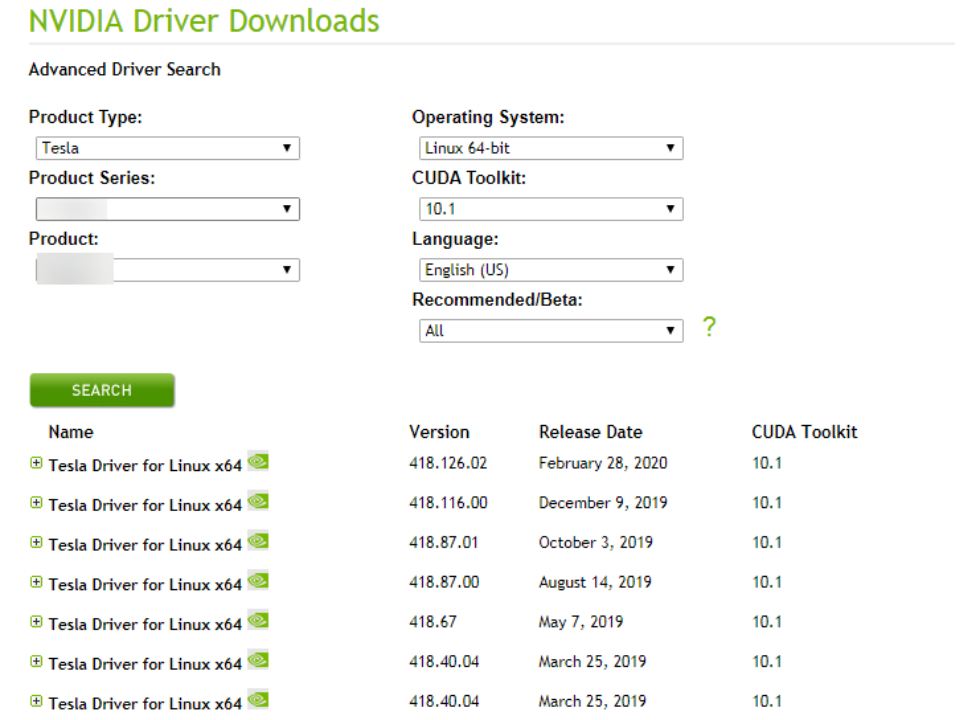Open Tesla Driver link for October 3, 2019
980x720 pixels.
point(145,545)
